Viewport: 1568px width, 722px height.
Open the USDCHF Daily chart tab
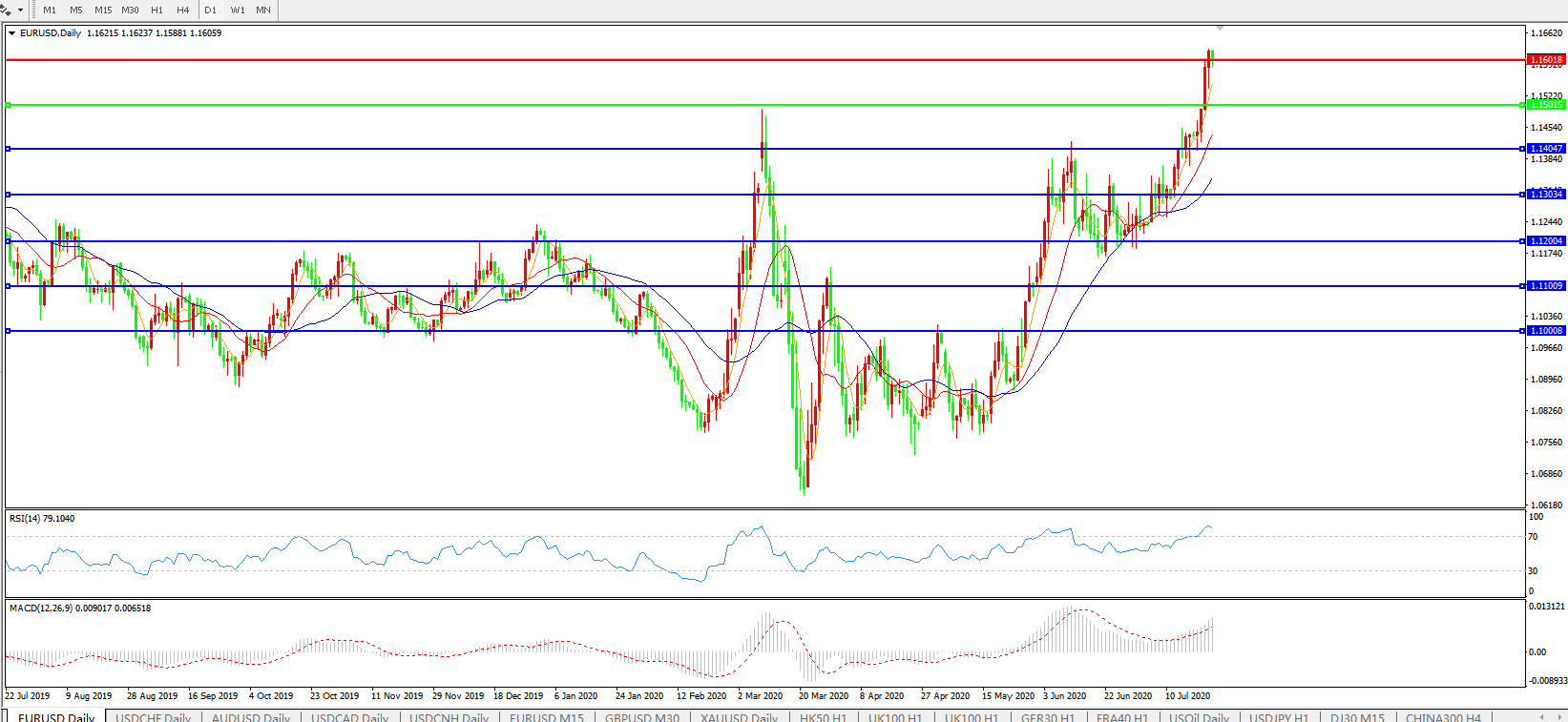pyautogui.click(x=154, y=716)
